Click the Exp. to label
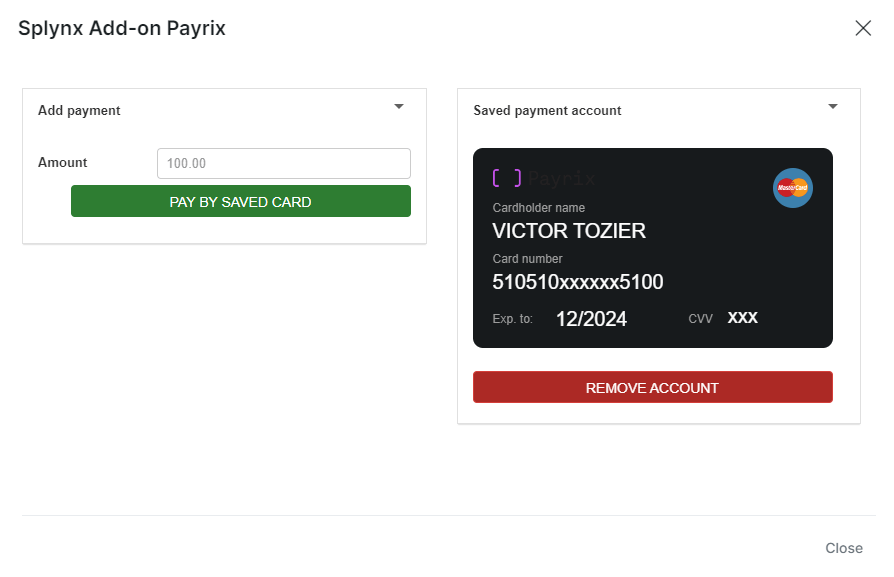Image resolution: width=894 pixels, height=577 pixels. (512, 319)
